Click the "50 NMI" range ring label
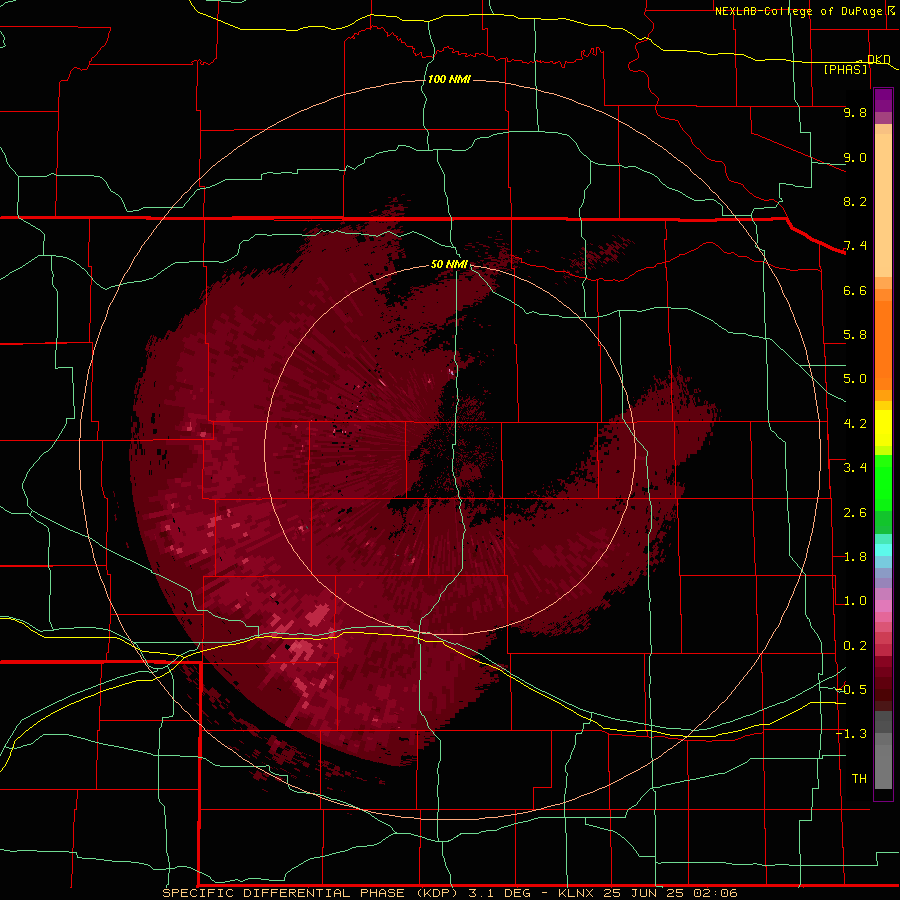This screenshot has height=900, width=900. pyautogui.click(x=449, y=264)
